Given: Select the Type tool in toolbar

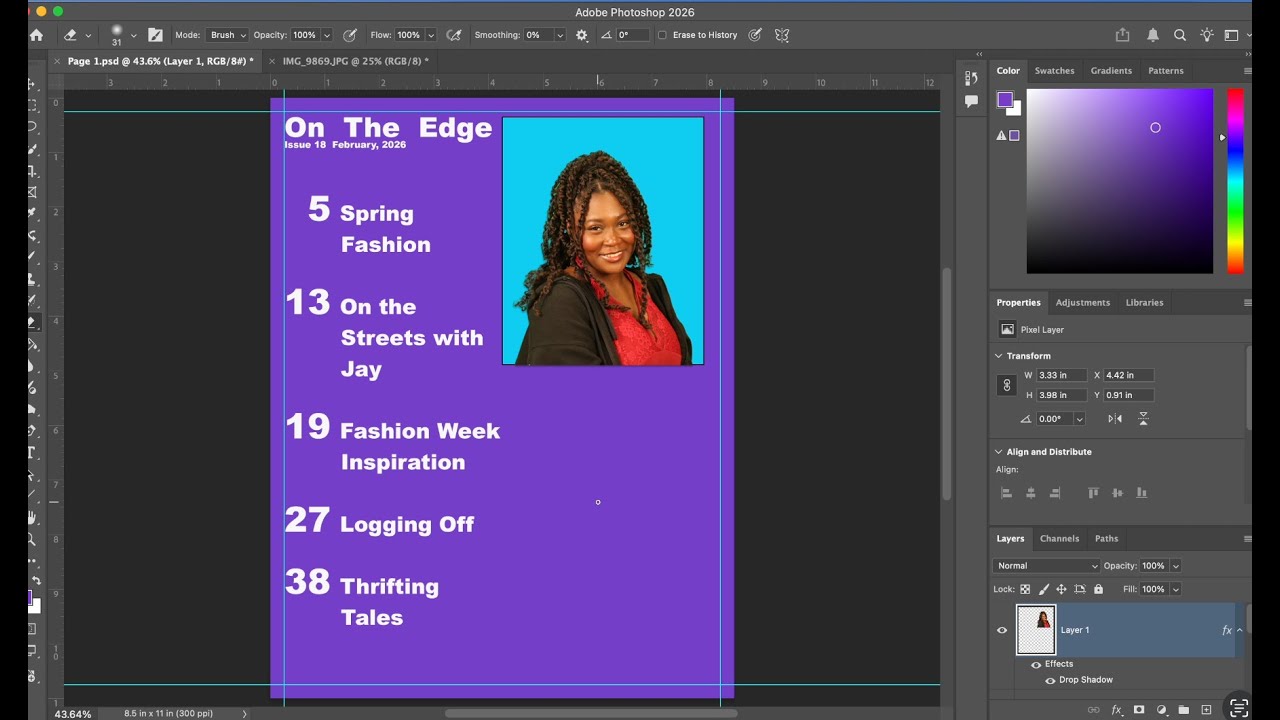Looking at the screenshot, I should coord(32,453).
